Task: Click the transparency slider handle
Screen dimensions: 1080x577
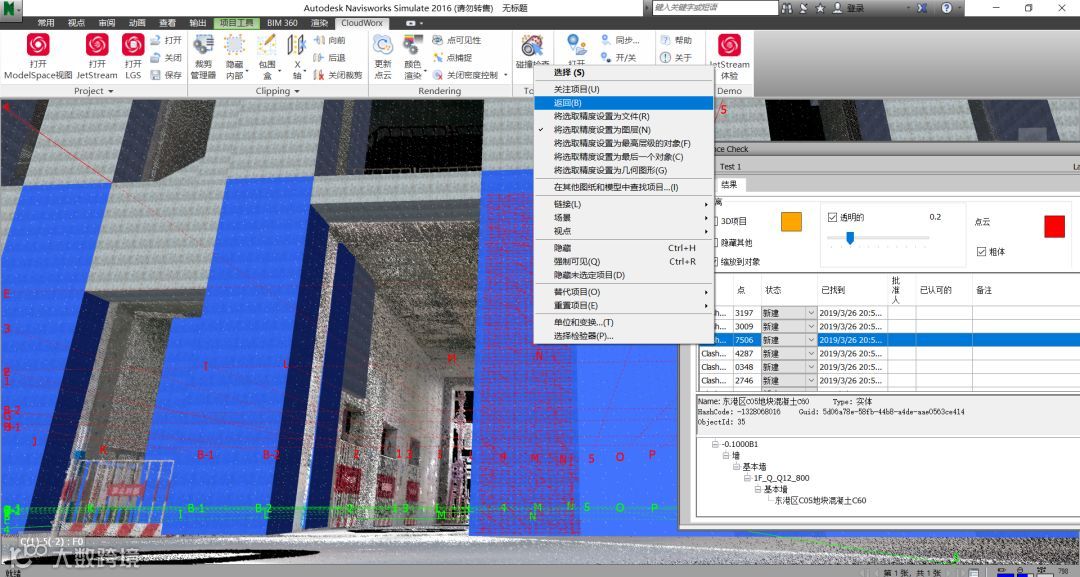Action: (850, 238)
